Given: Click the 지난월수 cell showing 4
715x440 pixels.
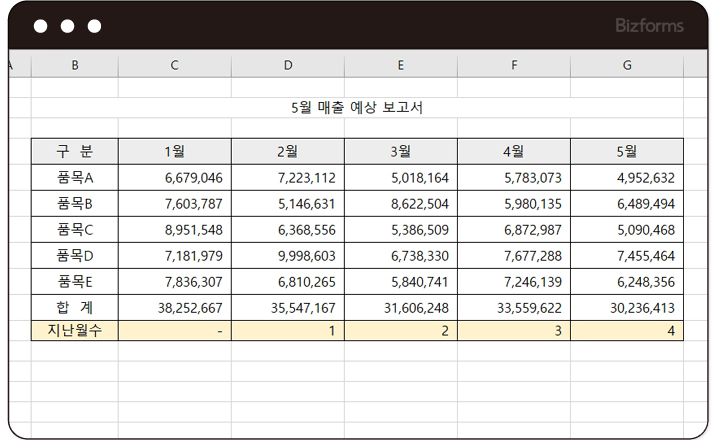Looking at the screenshot, I should (x=627, y=331).
